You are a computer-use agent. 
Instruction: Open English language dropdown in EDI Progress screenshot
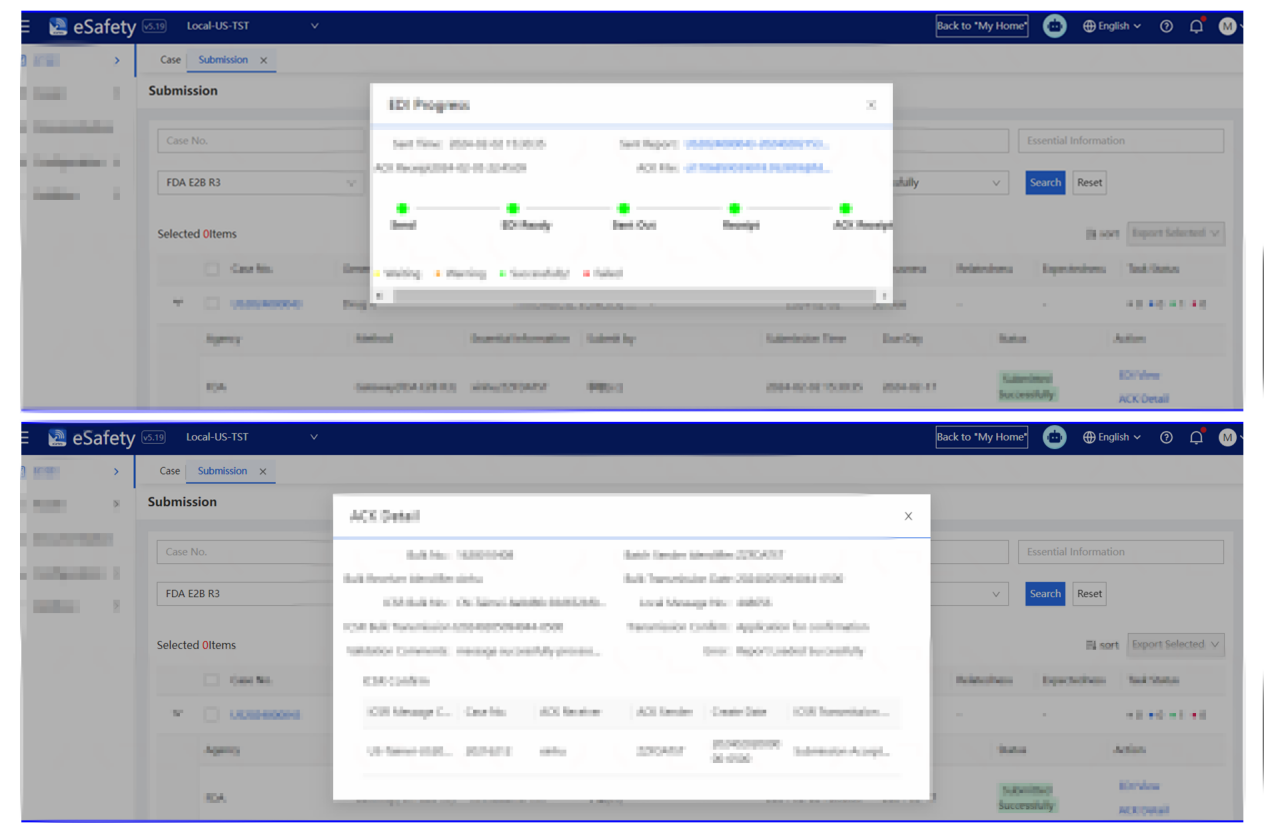coord(1112,26)
